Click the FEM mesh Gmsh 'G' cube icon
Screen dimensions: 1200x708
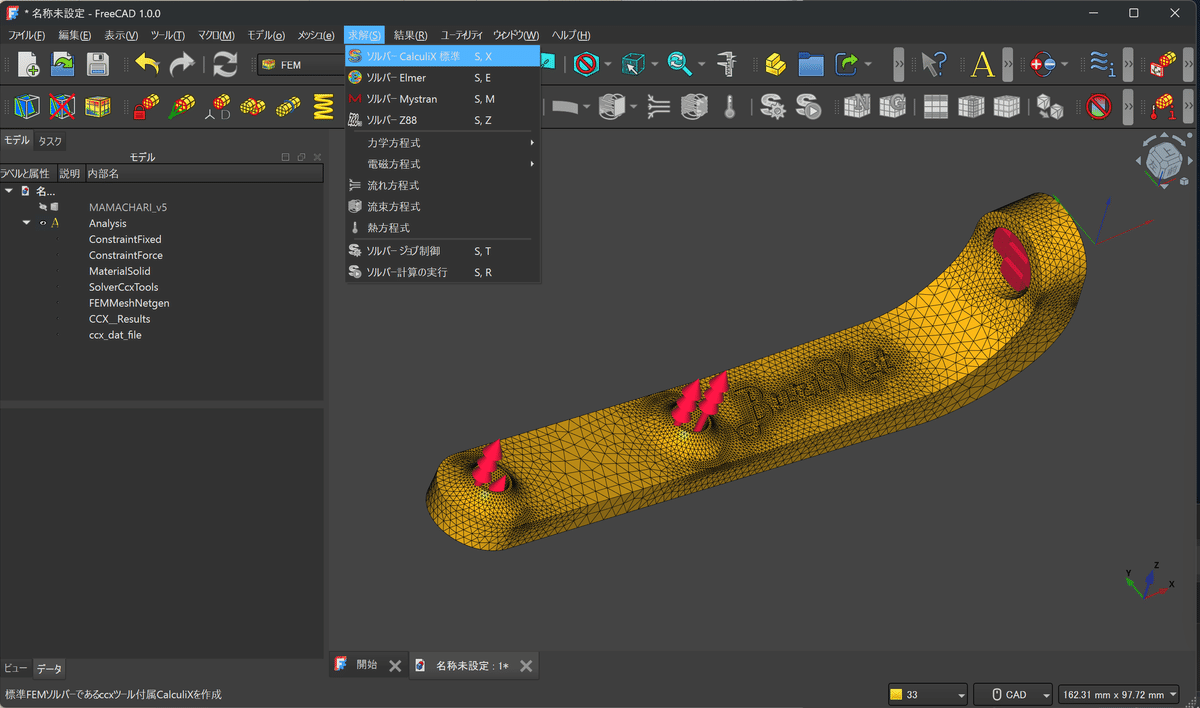coord(891,106)
